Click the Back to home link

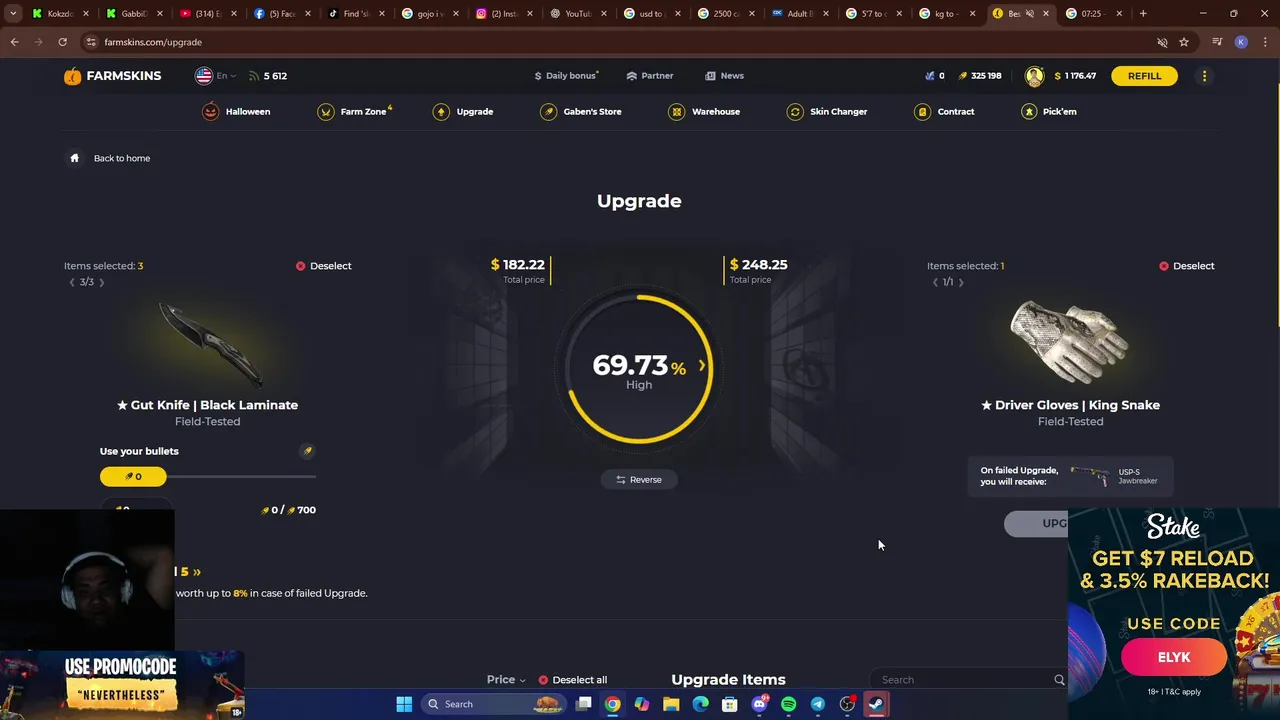[x=122, y=158]
